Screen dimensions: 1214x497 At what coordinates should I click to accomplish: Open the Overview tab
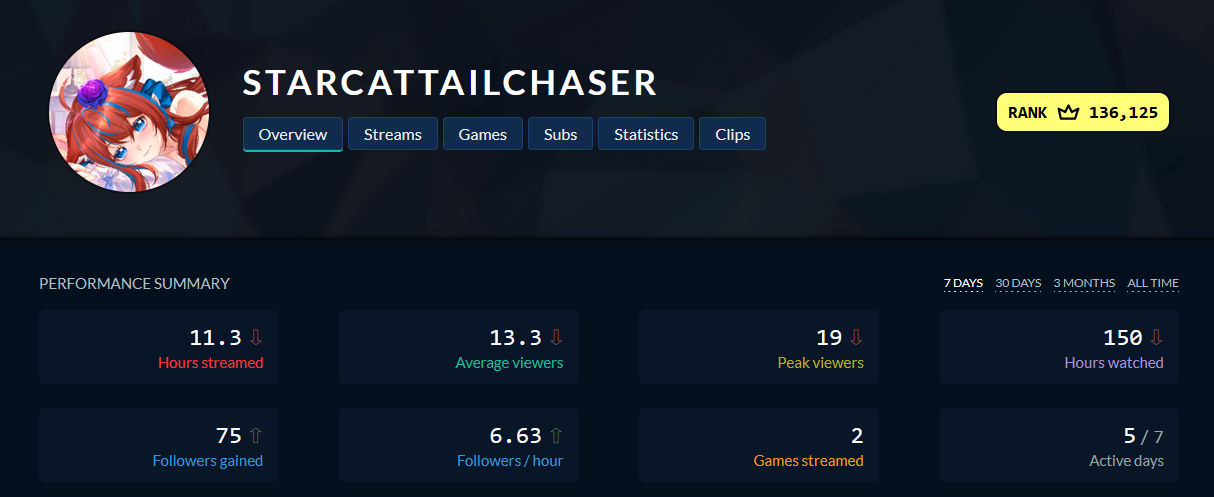pyautogui.click(x=293, y=134)
